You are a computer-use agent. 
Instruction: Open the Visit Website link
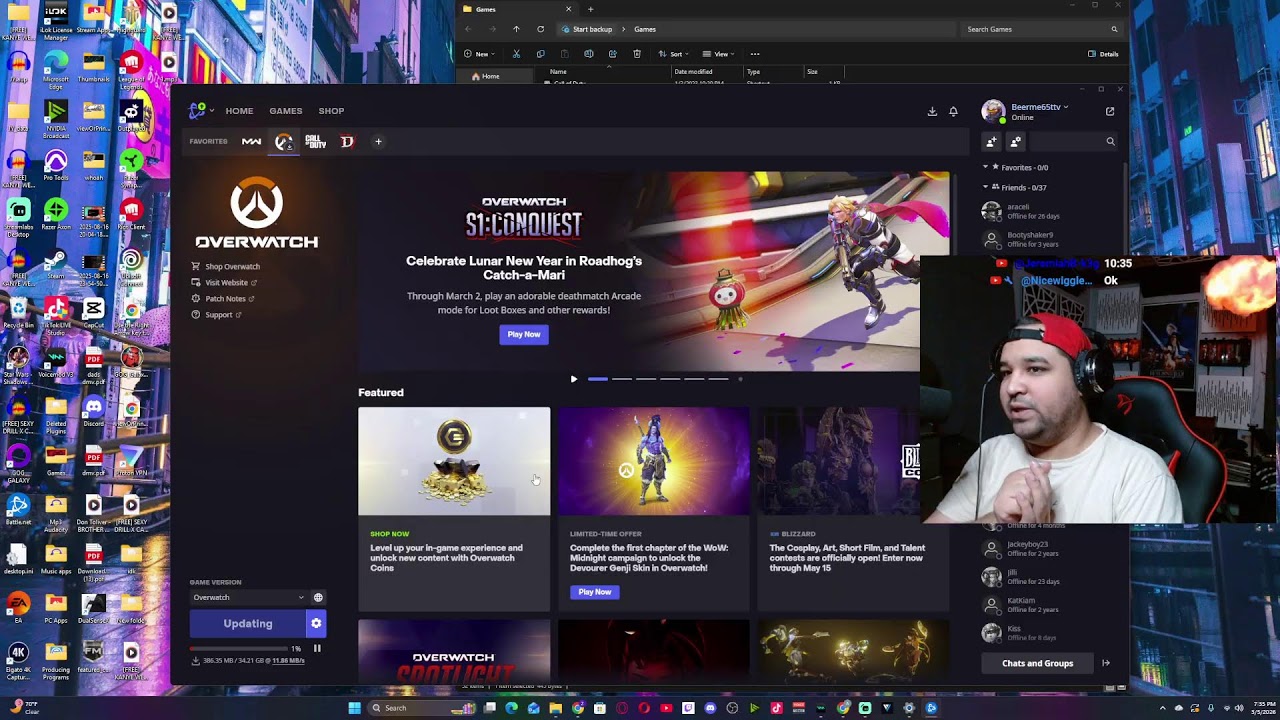tap(223, 283)
